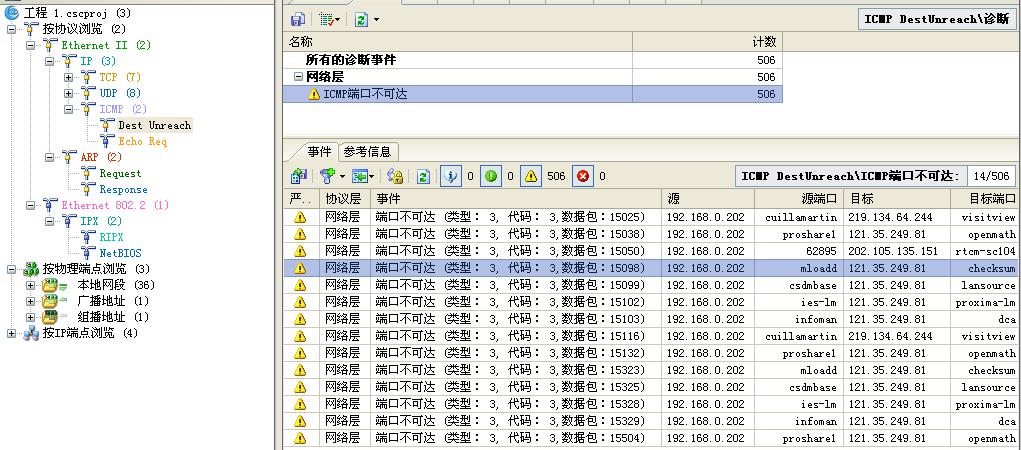Collapse the Ethernet II tree node
The height and width of the screenshot is (450, 1021).
[x=31, y=46]
